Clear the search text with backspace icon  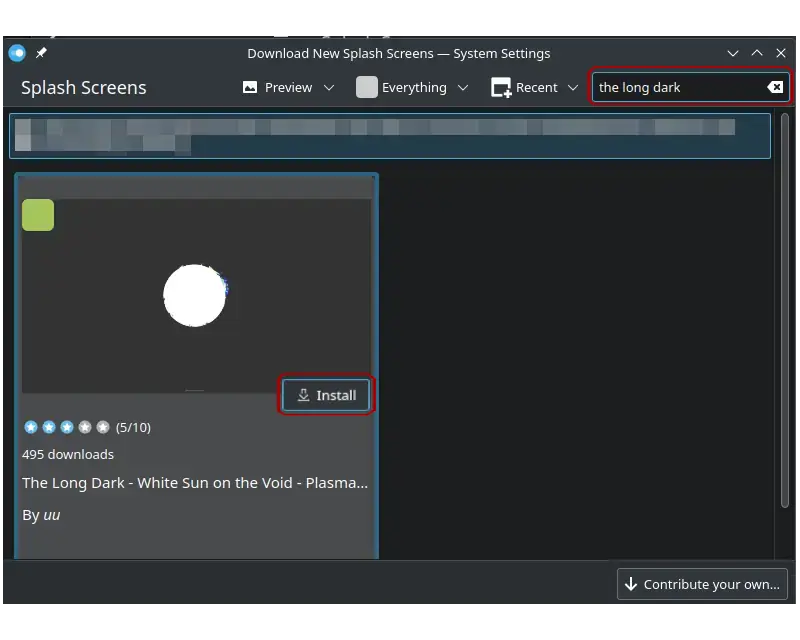[775, 87]
